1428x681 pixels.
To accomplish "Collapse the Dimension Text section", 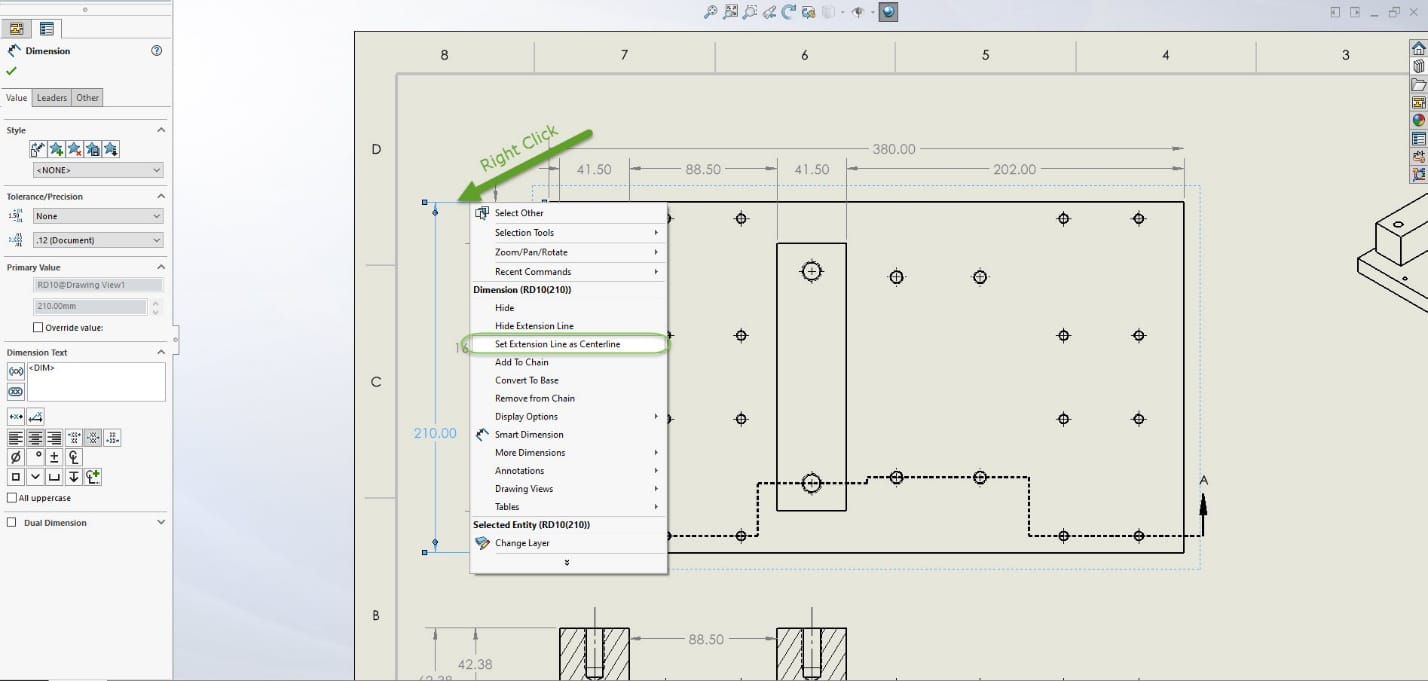I will tap(161, 352).
